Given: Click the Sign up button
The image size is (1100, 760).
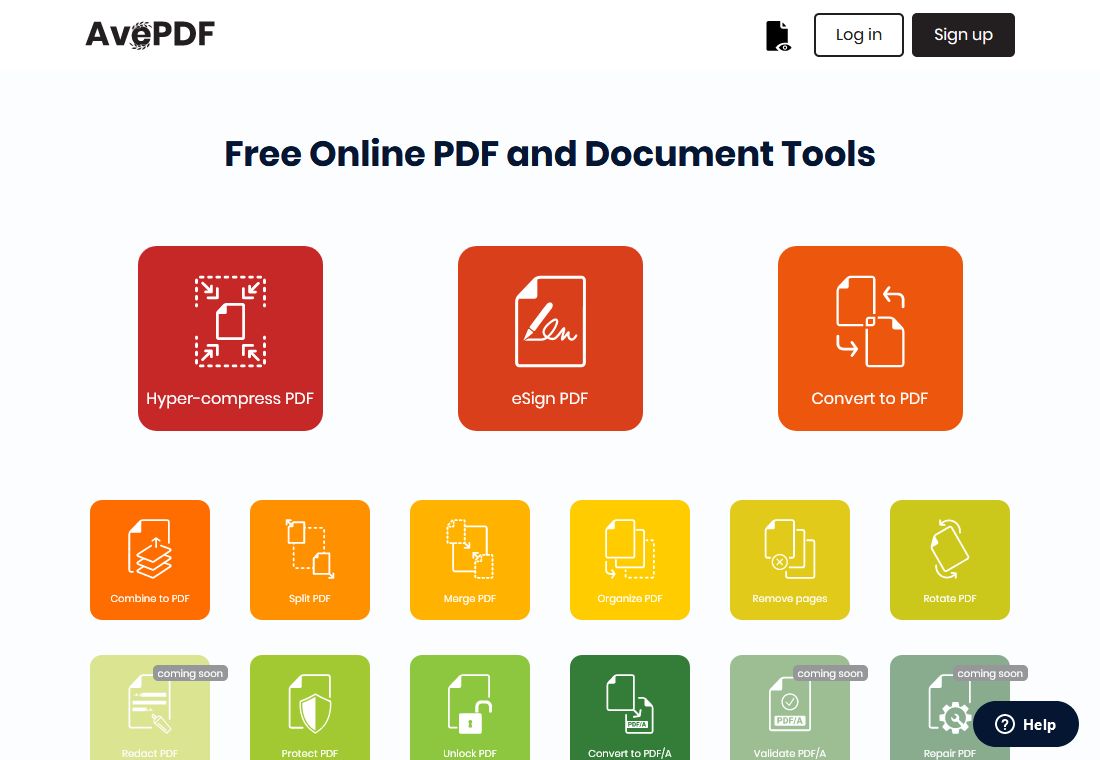Looking at the screenshot, I should [x=963, y=35].
